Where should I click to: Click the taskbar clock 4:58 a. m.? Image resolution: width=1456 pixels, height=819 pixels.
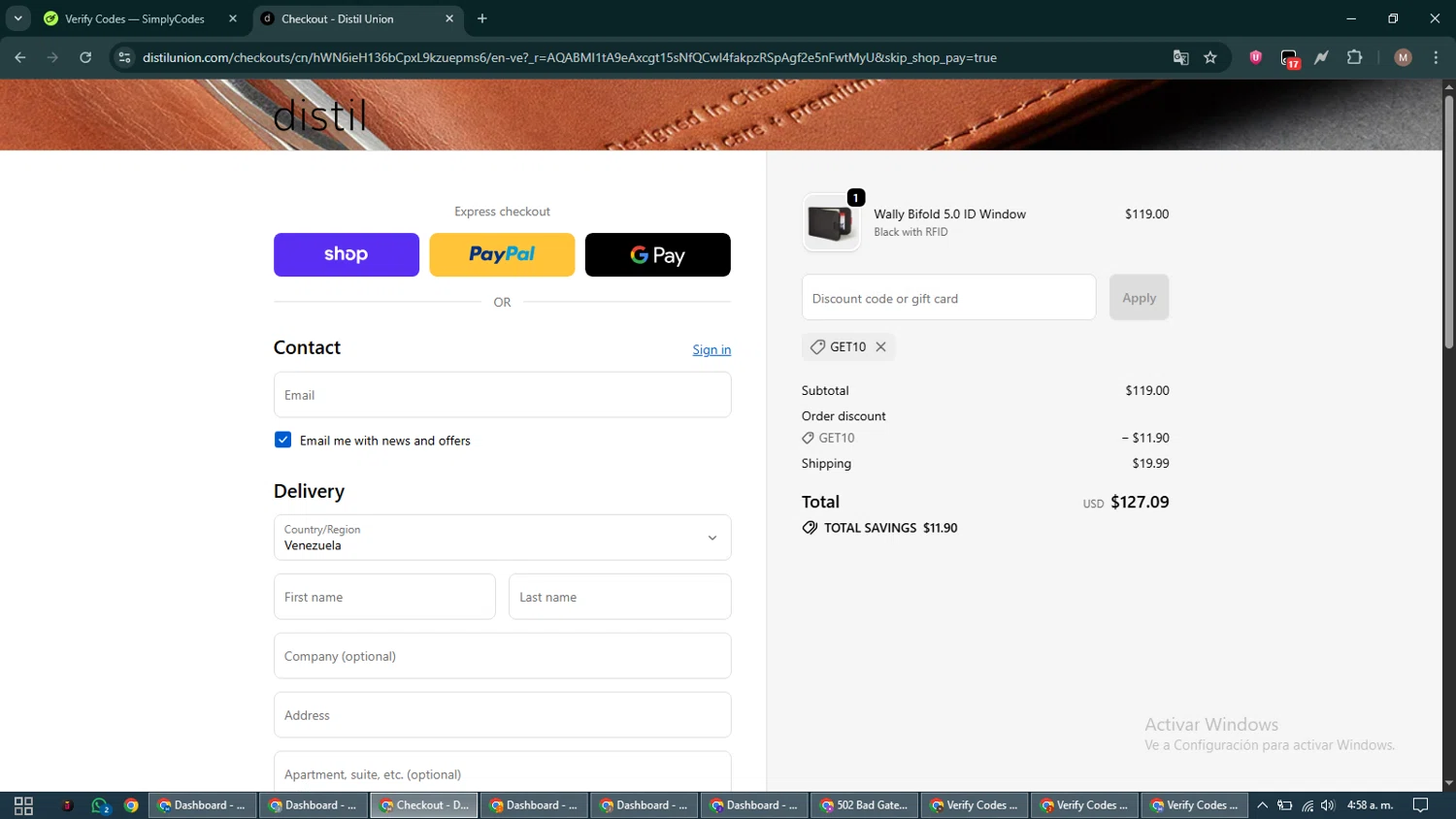pyautogui.click(x=1370, y=805)
